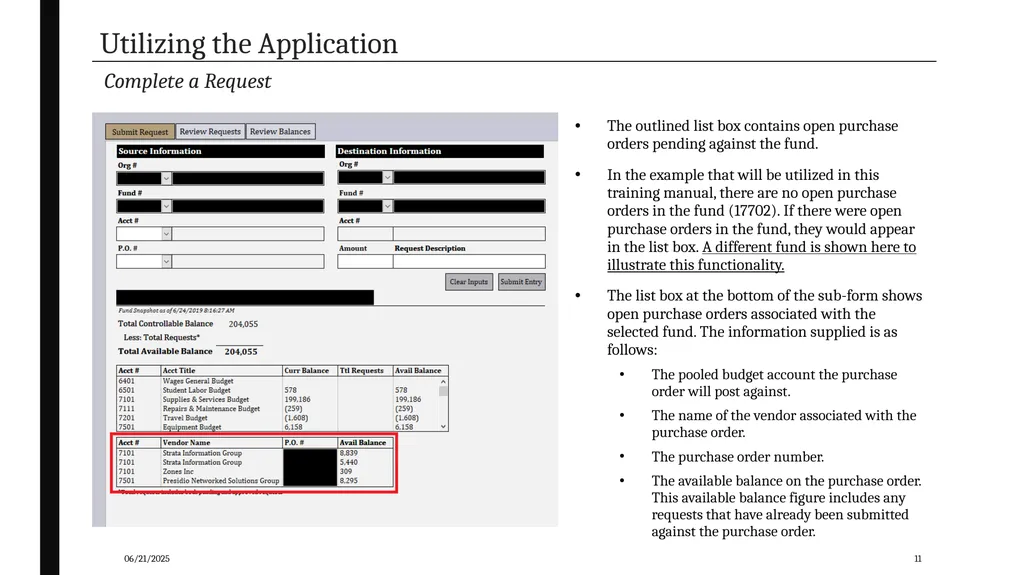
Task: Expand the Source Org # dropdown
Action: pyautogui.click(x=167, y=178)
